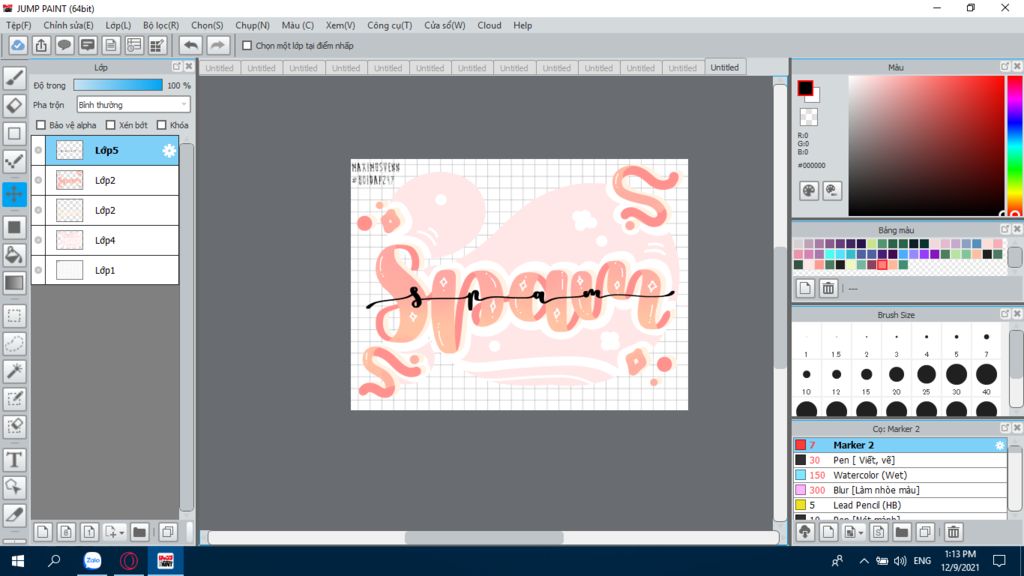
Task: Open Marker 2 brush settings gear
Action: [x=999, y=445]
